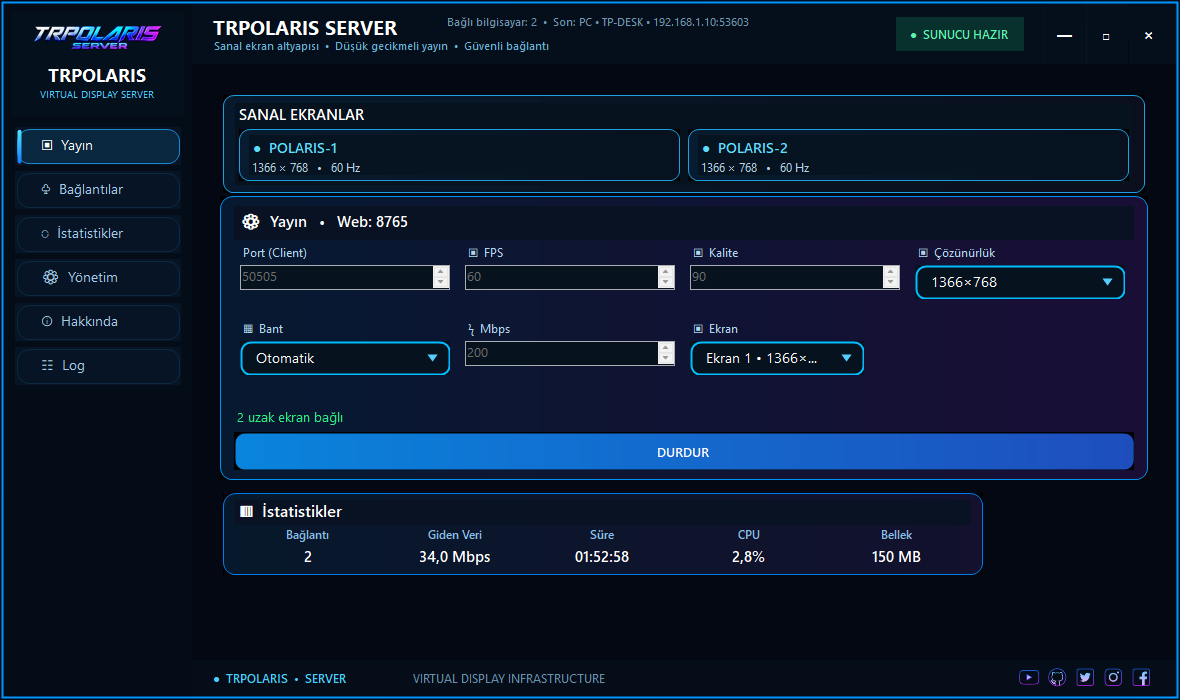Minimize the TRPOLARIS Server window

(x=1064, y=36)
